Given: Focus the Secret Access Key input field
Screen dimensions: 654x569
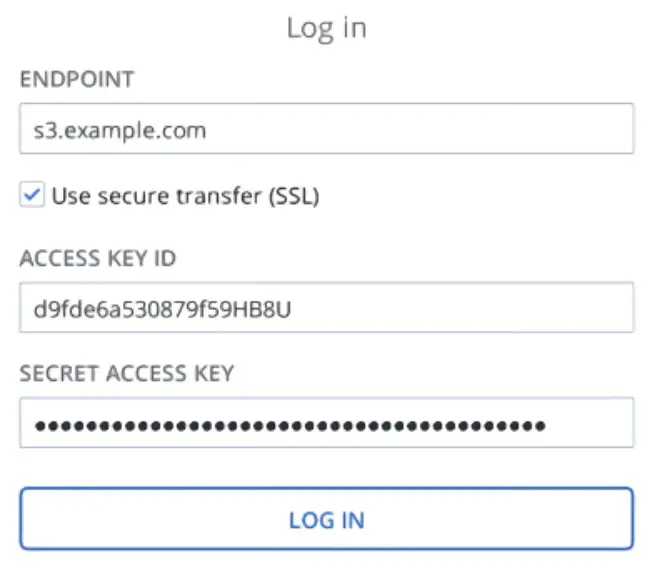Looking at the screenshot, I should (x=326, y=425).
